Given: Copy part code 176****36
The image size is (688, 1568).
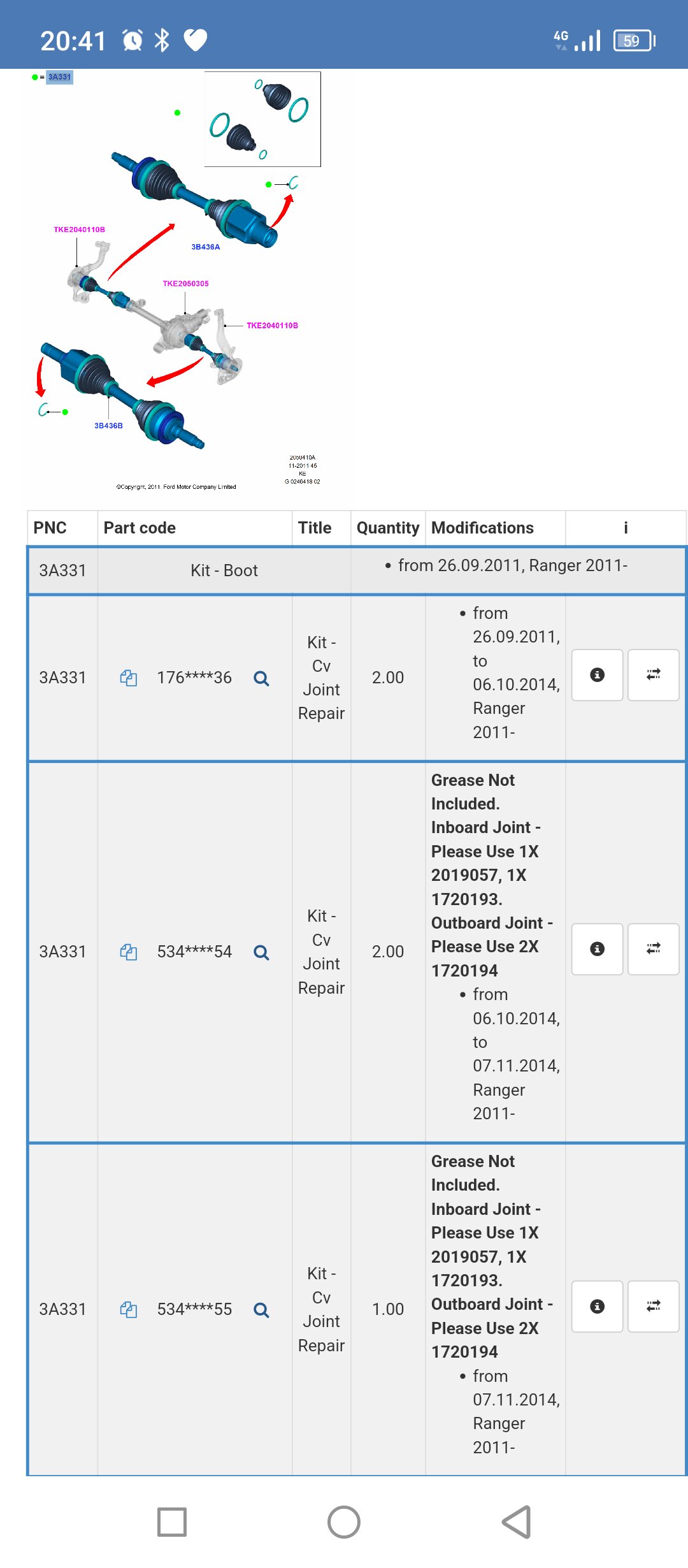Looking at the screenshot, I should click(x=128, y=678).
